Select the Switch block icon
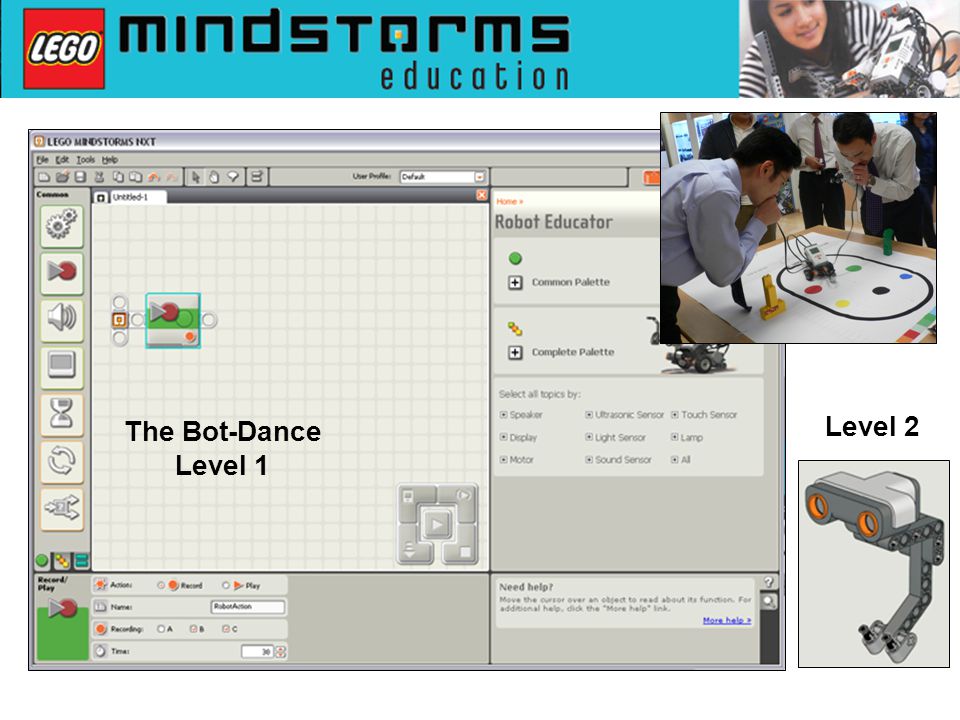Viewport: 960px width, 720px height. click(62, 509)
